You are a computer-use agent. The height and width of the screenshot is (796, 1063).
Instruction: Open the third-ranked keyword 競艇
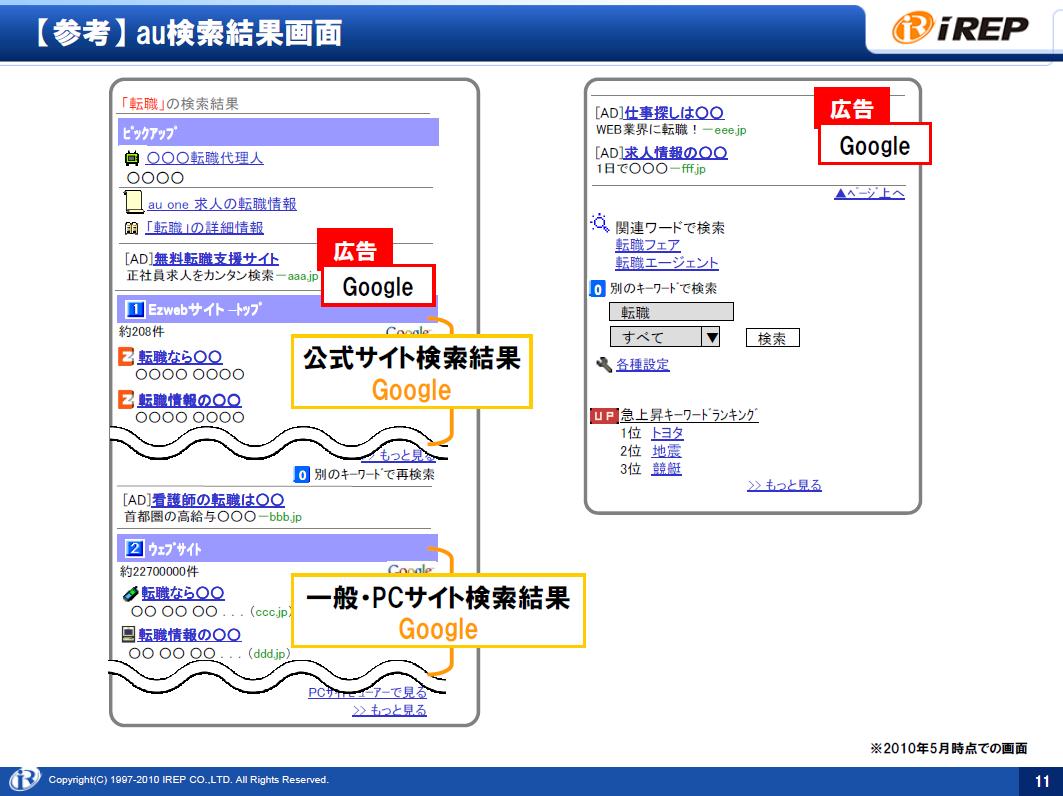666,469
